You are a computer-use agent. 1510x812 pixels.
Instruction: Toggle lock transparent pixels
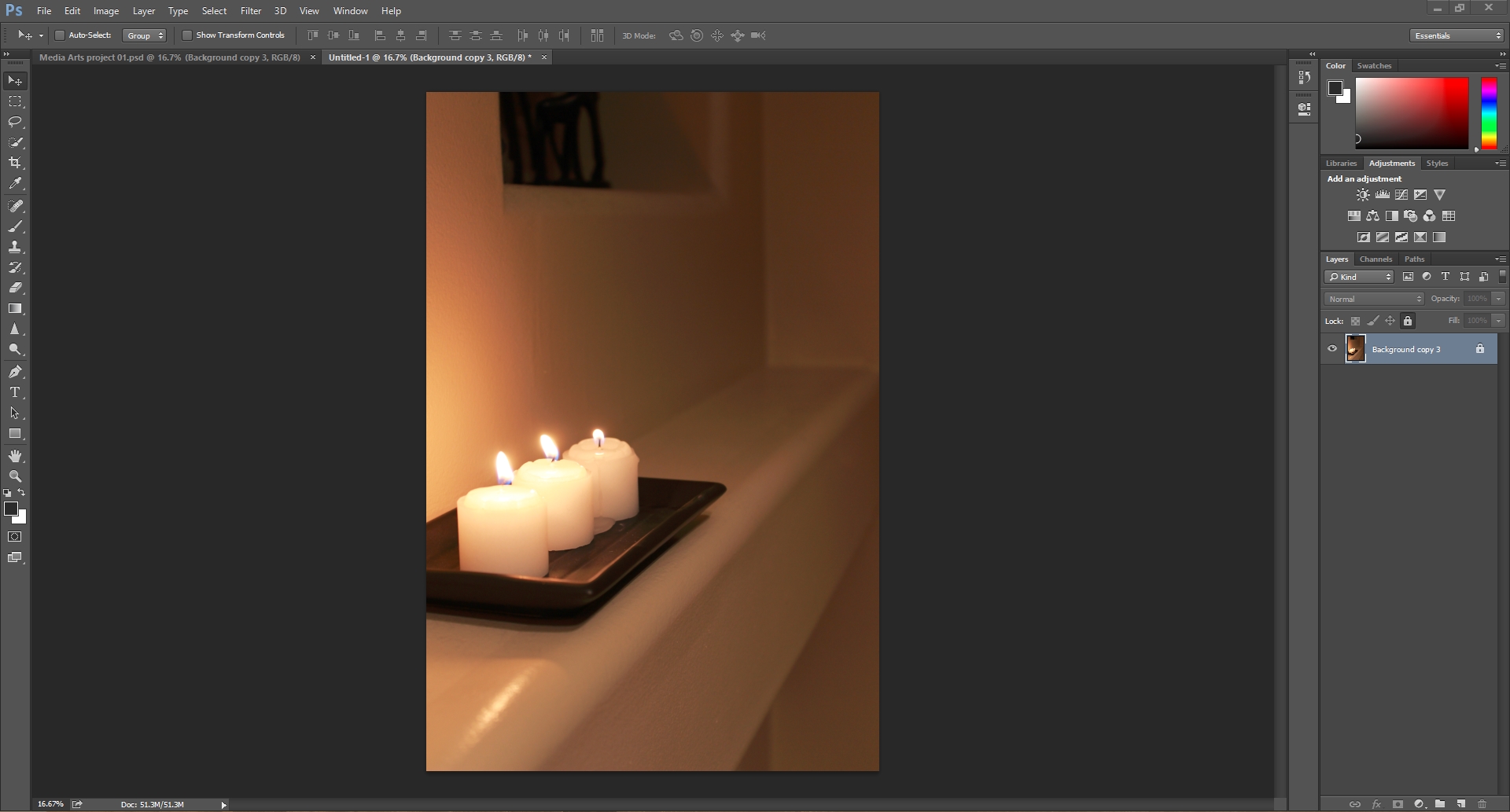pos(1355,321)
